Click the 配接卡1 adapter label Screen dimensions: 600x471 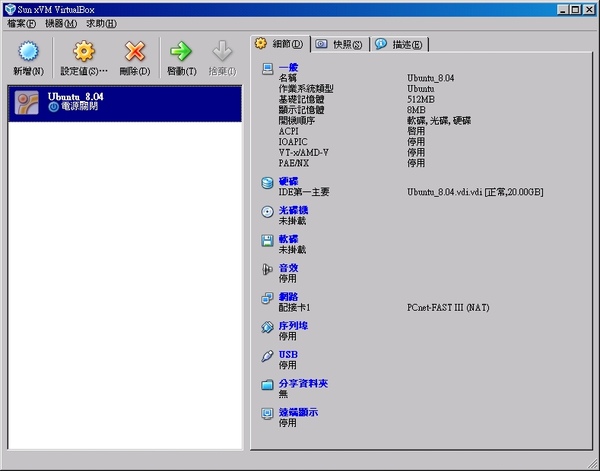coord(294,308)
